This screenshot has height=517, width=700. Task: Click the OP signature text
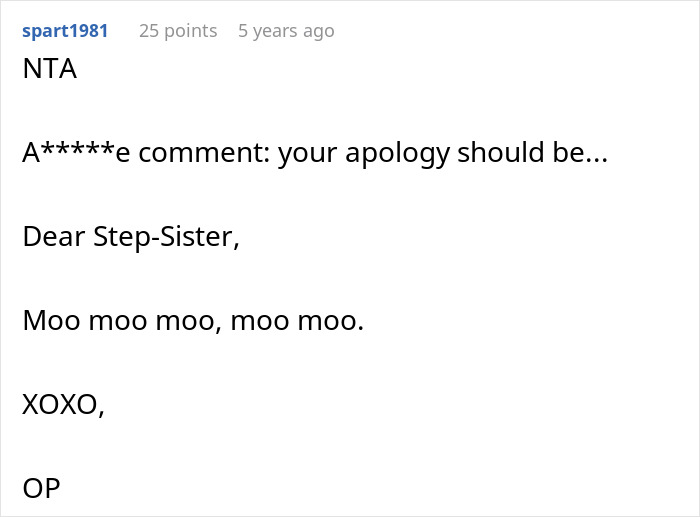pos(41,488)
